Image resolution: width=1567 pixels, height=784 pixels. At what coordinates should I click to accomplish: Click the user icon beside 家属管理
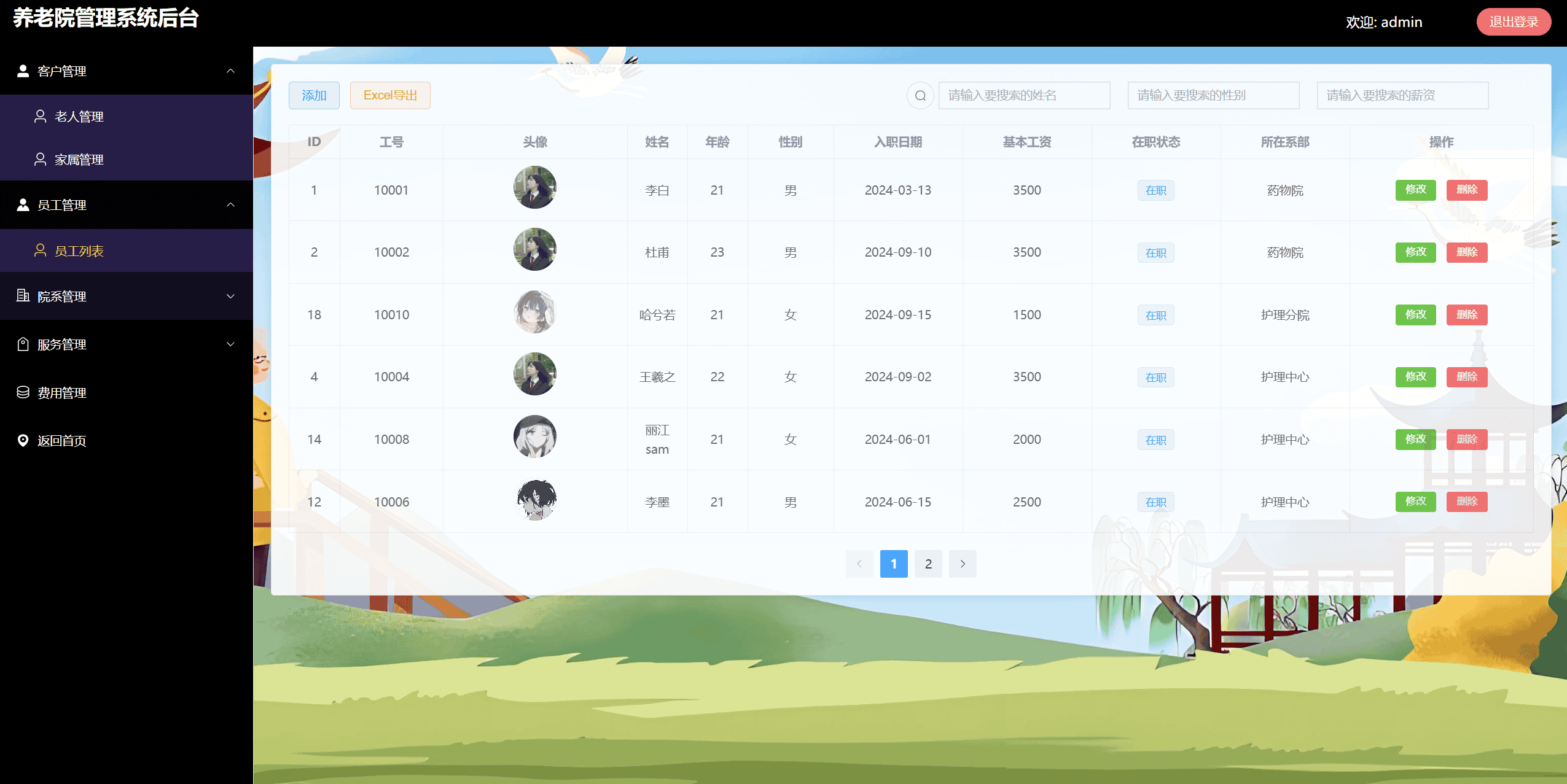point(40,160)
